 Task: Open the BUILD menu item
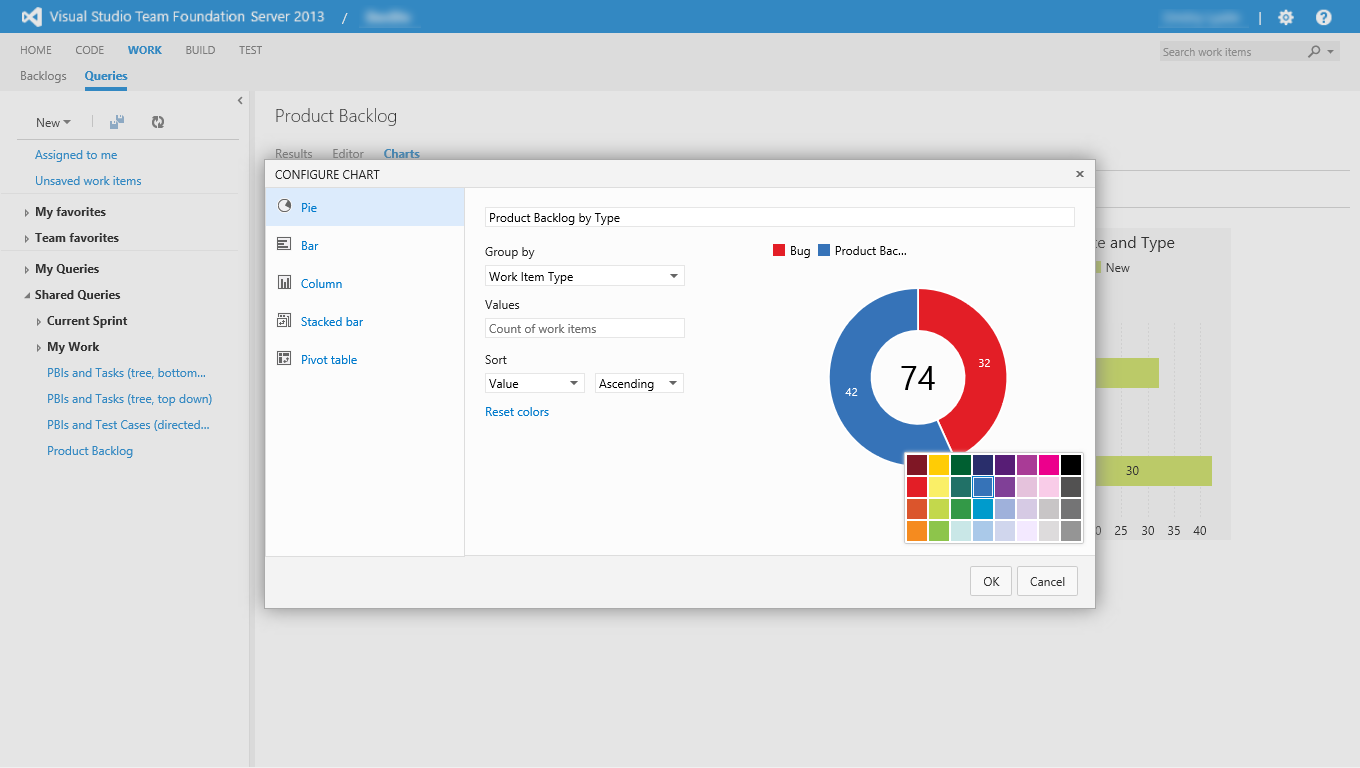(x=200, y=50)
